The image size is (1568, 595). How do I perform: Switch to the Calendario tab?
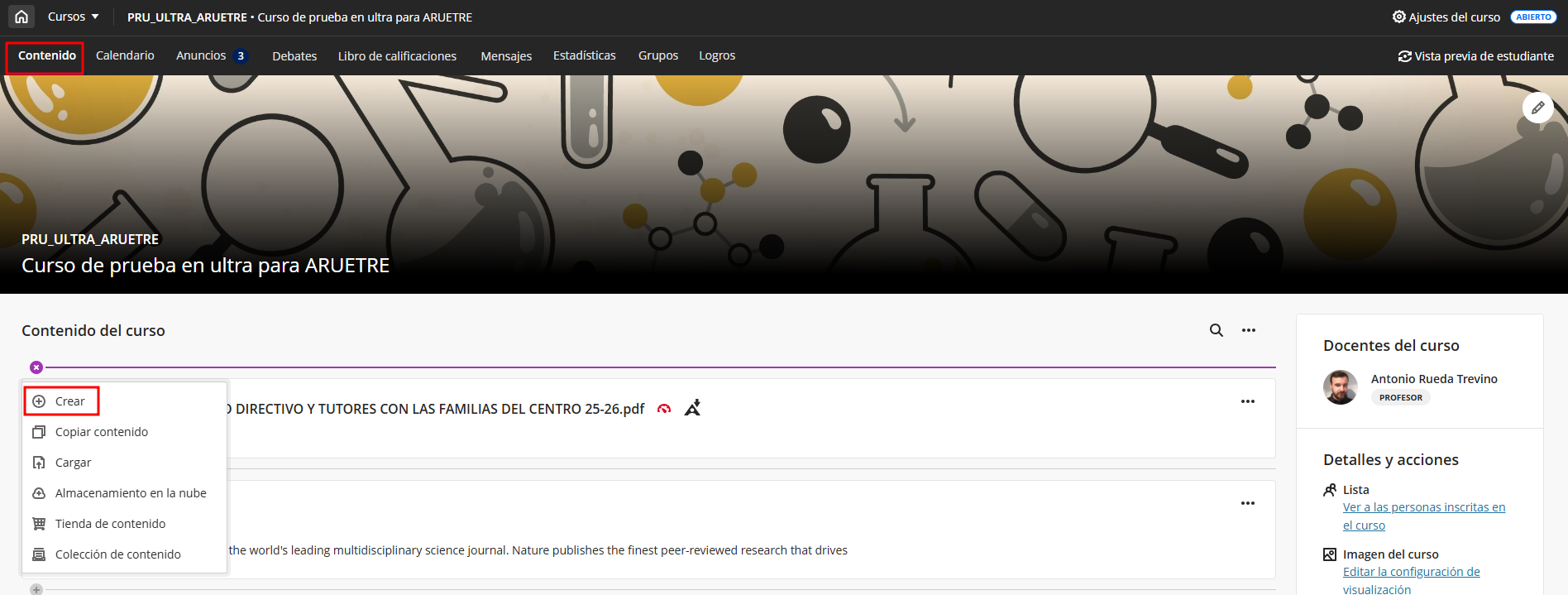[x=125, y=55]
